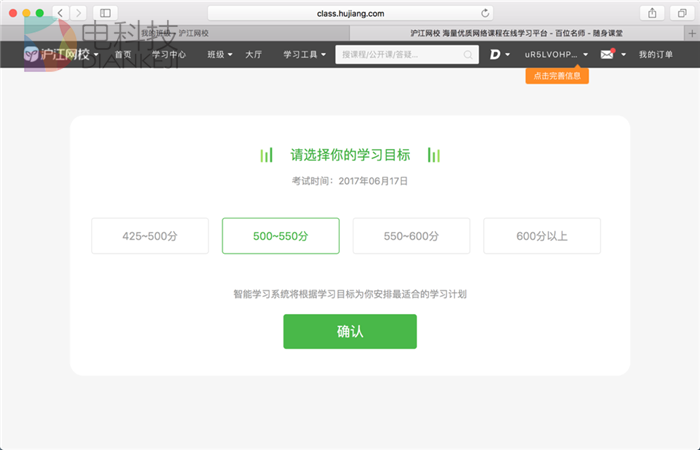The width and height of the screenshot is (700, 450).
Task: Switch to the first Safari tab 沪江网校
Action: point(175,33)
